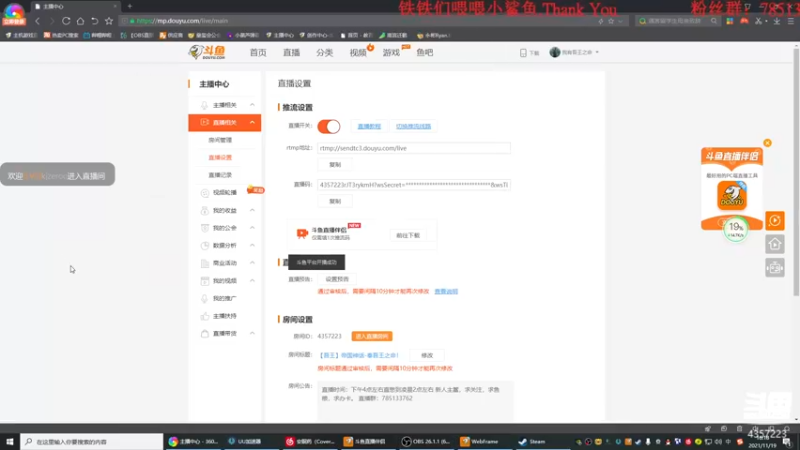Expand the 我的视频 sidebar section
Screen dimensions: 800x450
coord(253,281)
